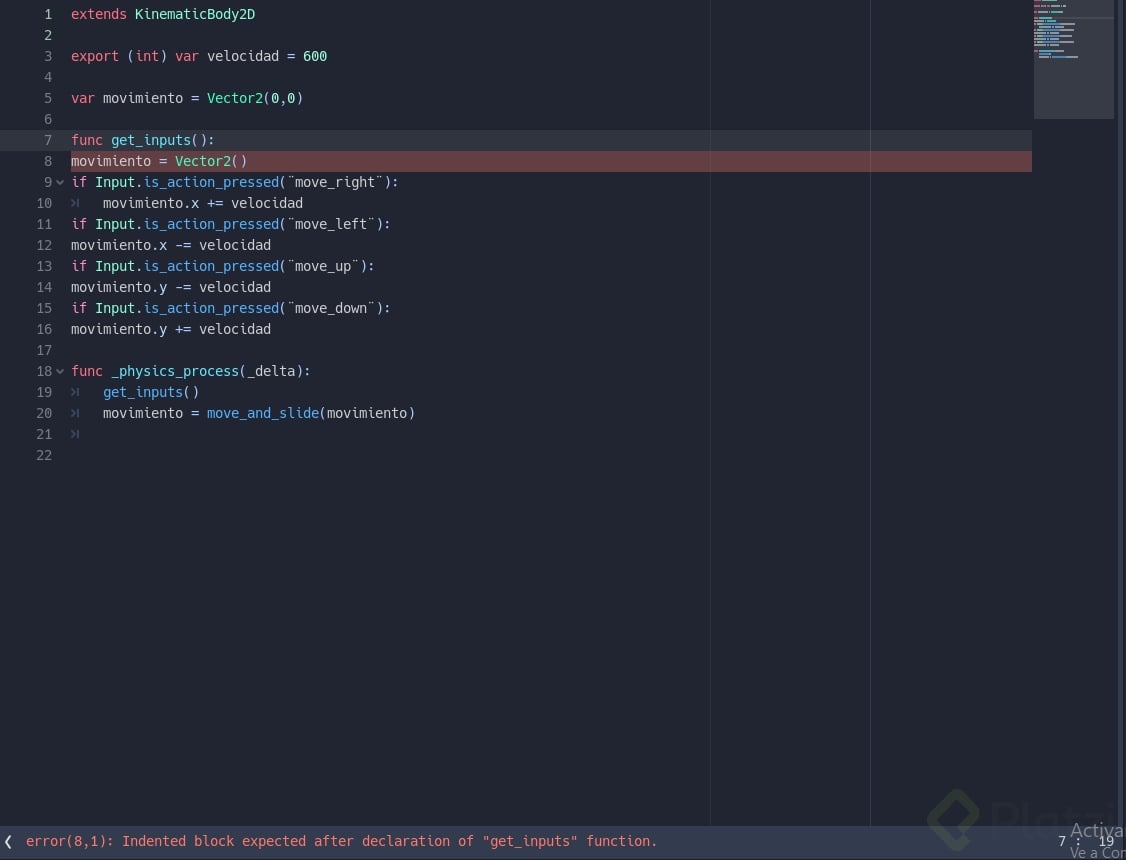Click the code minimap preview

coord(1074,60)
